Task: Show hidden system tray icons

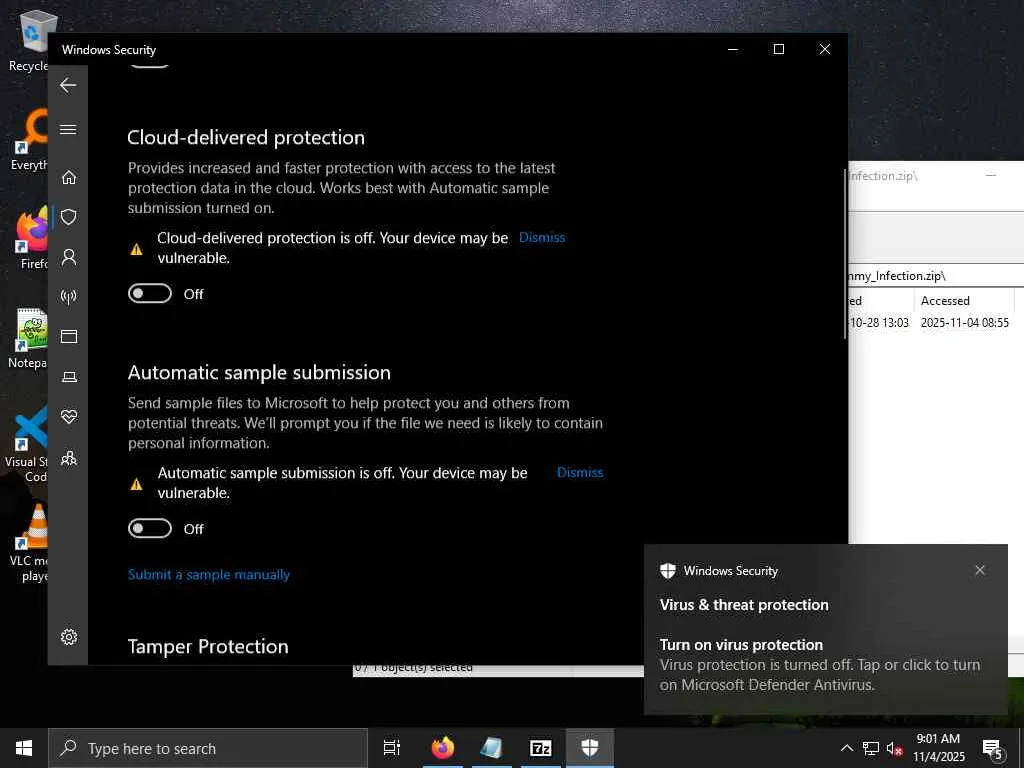Action: [x=846, y=748]
